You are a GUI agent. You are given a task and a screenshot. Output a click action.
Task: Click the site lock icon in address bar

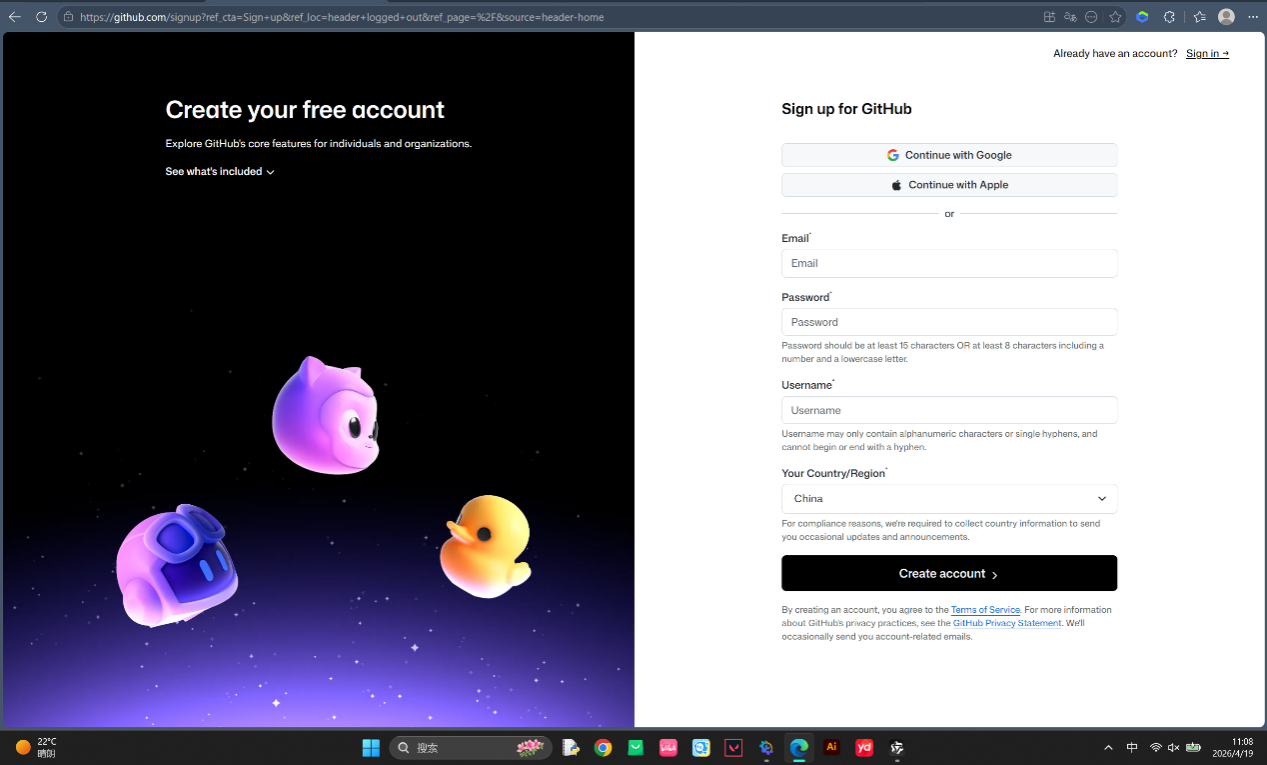[x=69, y=17]
